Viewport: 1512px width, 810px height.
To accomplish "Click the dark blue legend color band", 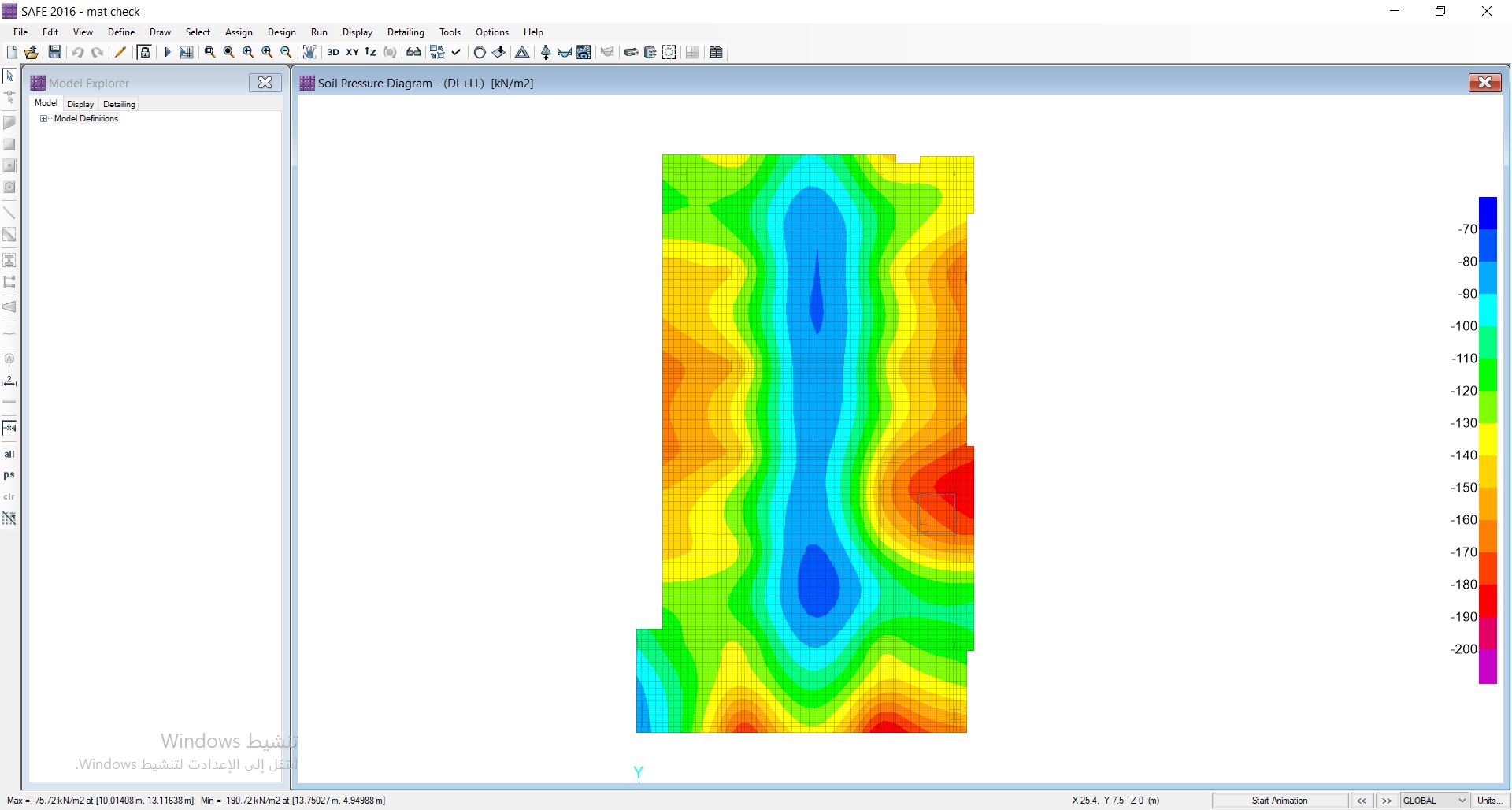I will point(1488,213).
